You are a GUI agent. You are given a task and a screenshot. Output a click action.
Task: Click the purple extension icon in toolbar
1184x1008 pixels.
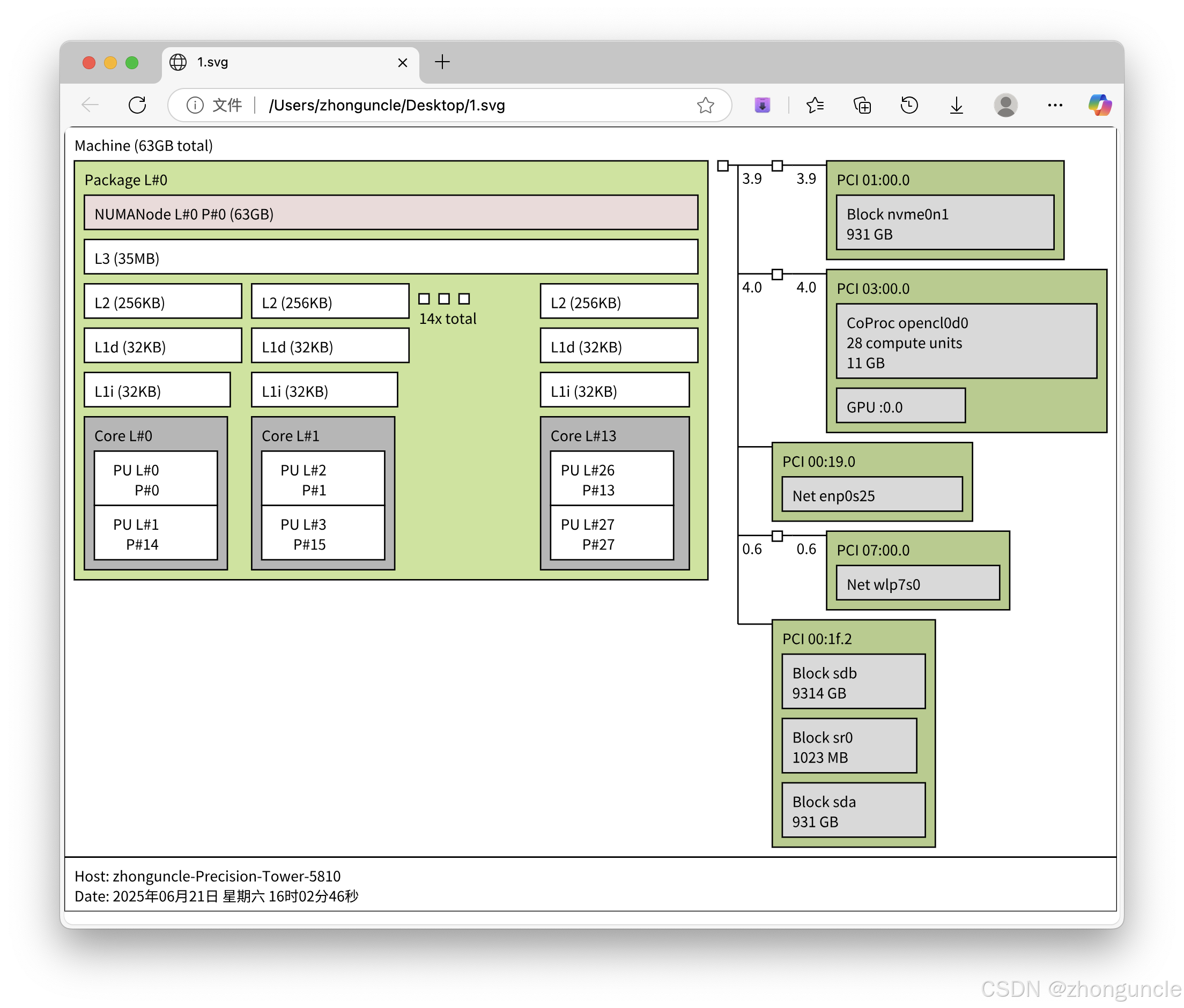point(761,105)
